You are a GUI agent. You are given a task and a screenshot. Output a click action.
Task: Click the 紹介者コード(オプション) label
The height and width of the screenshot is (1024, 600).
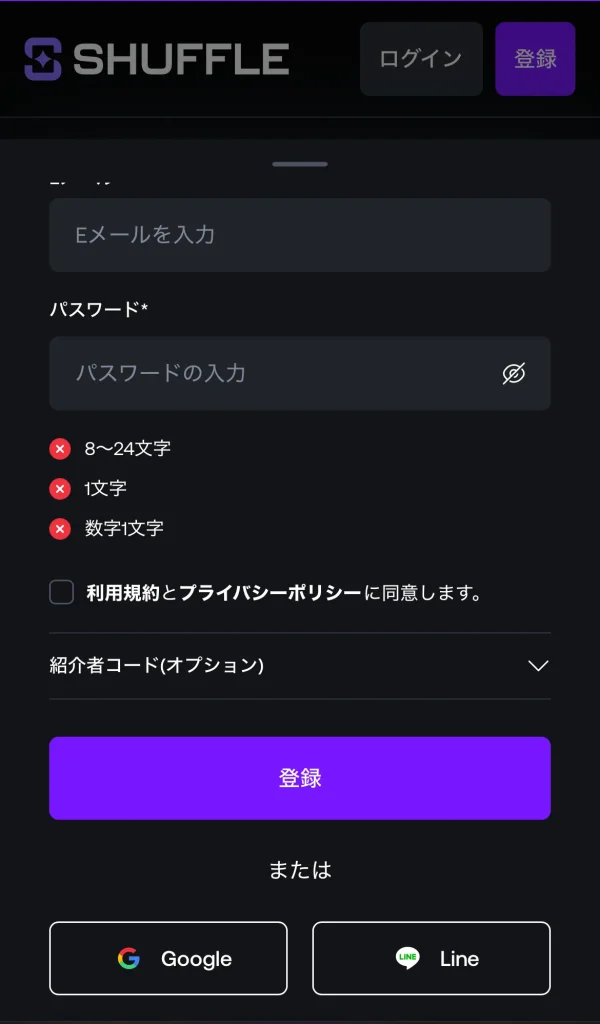coord(157,666)
